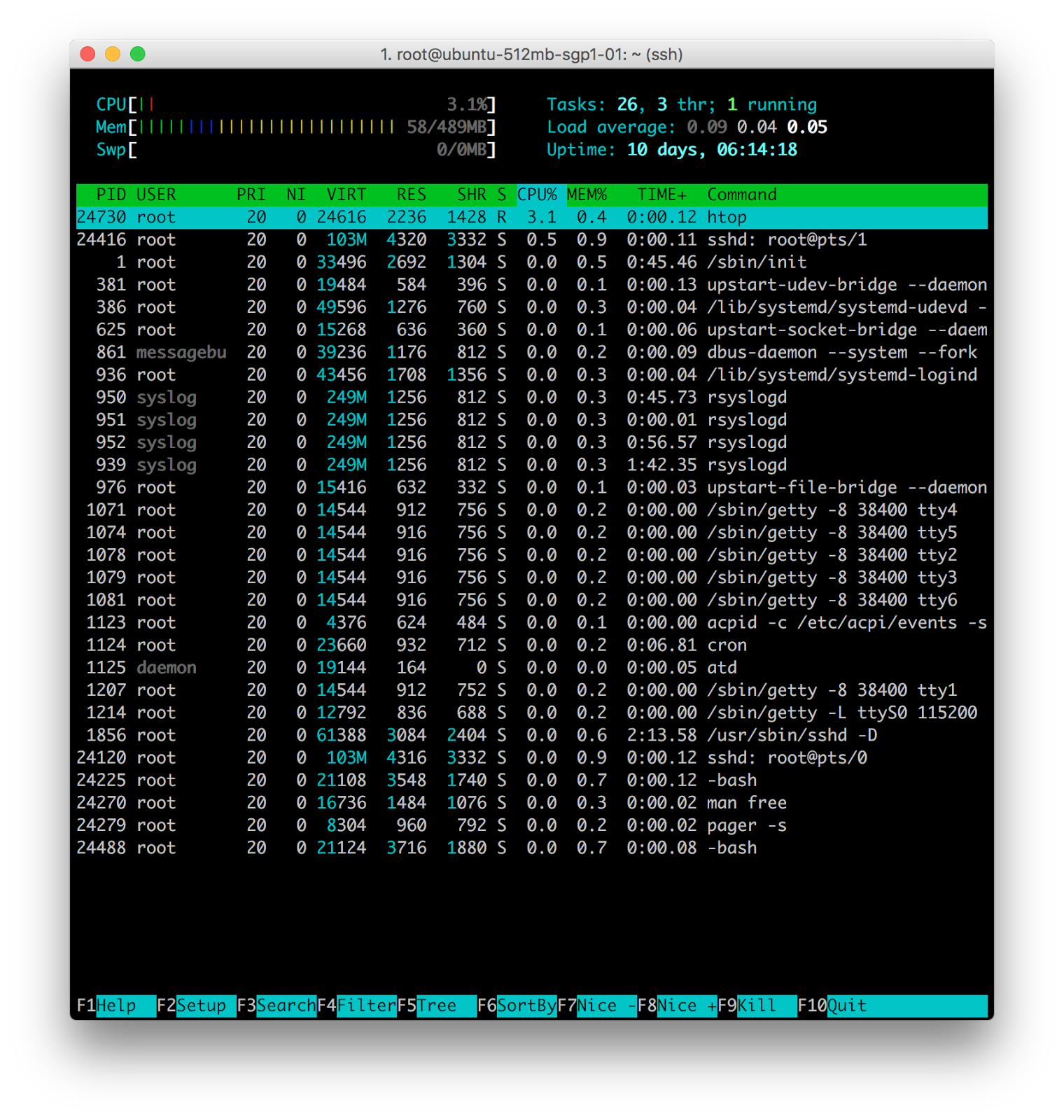
Task: Activate F3 Search in the footer bar
Action: pos(276,1006)
